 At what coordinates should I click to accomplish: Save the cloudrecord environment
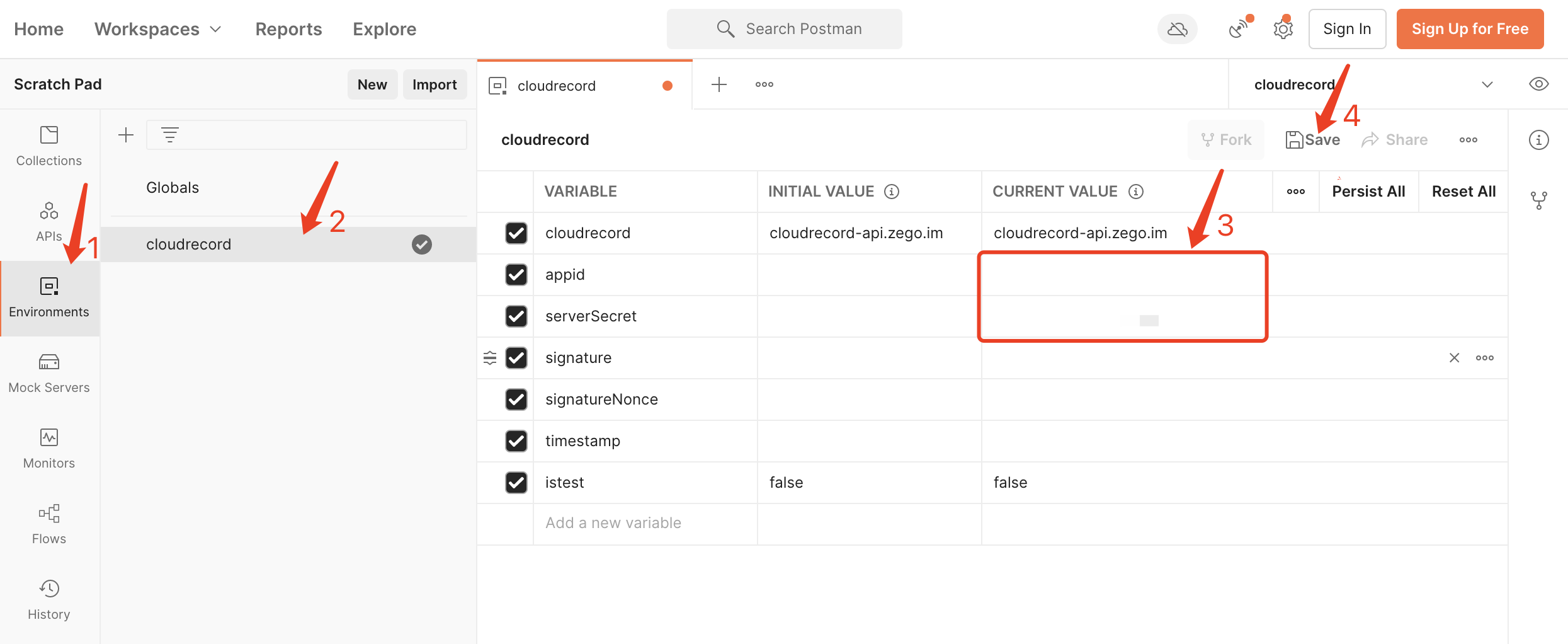pos(1312,140)
